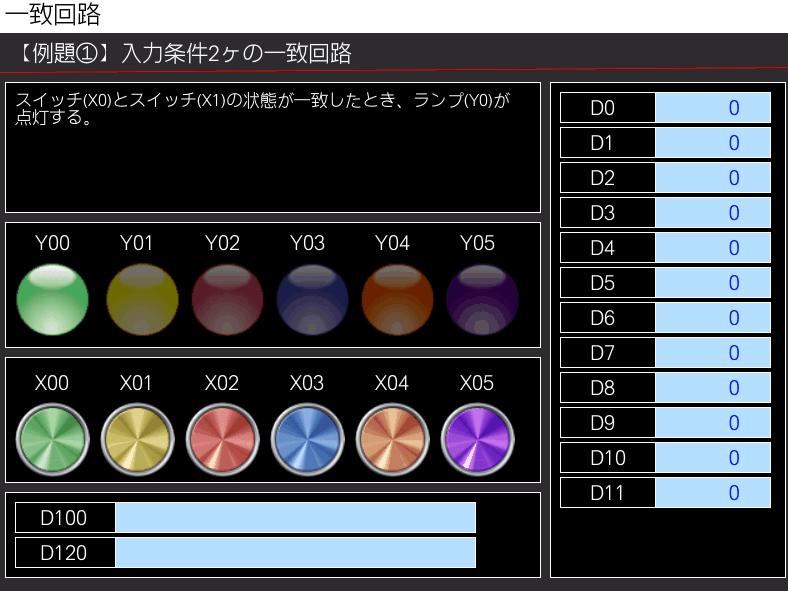Screen dimensions: 788x591
Task: Toggle the yellow X01 switch
Action: (x=137, y=440)
